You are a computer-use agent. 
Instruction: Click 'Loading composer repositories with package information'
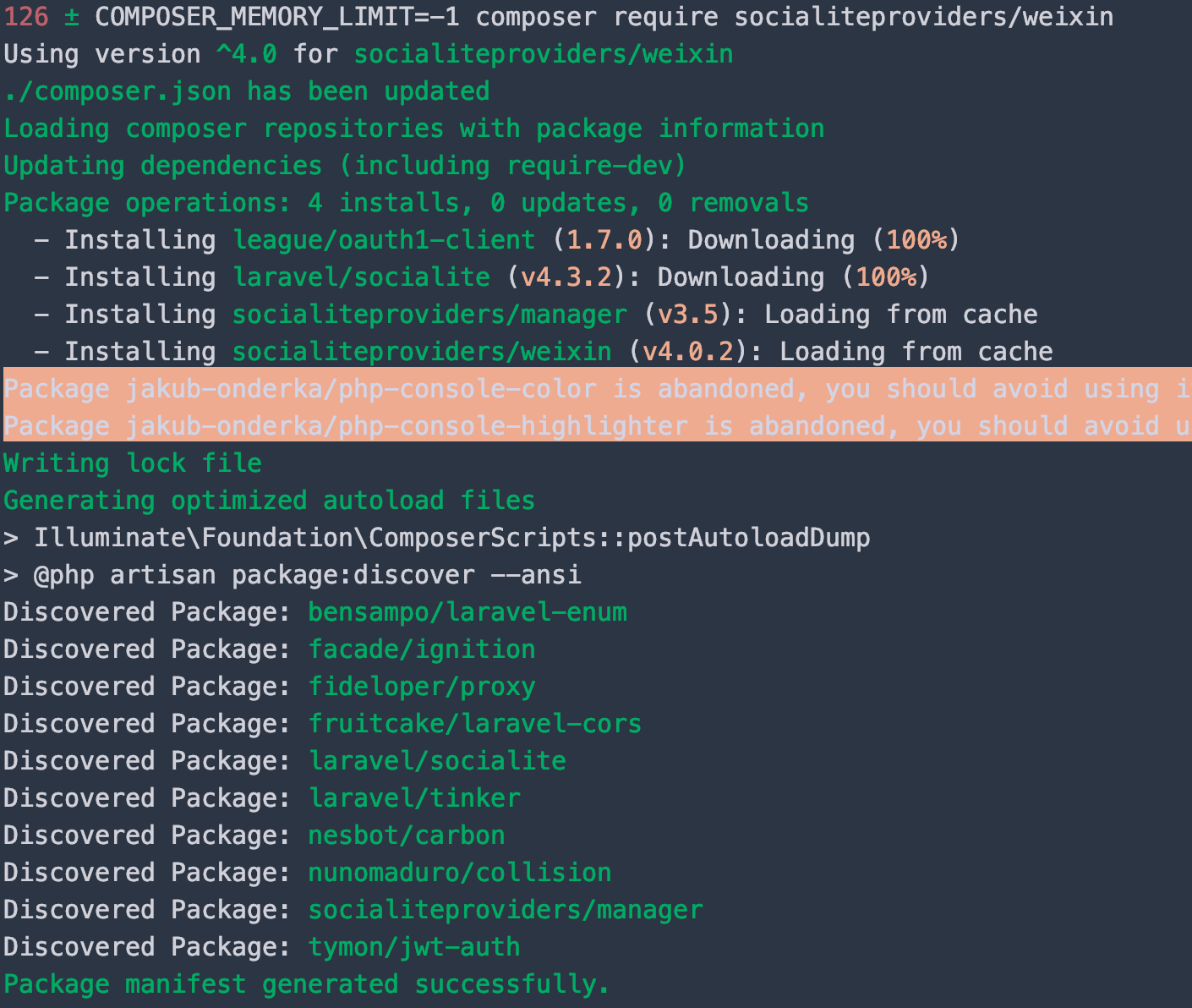coord(414,129)
